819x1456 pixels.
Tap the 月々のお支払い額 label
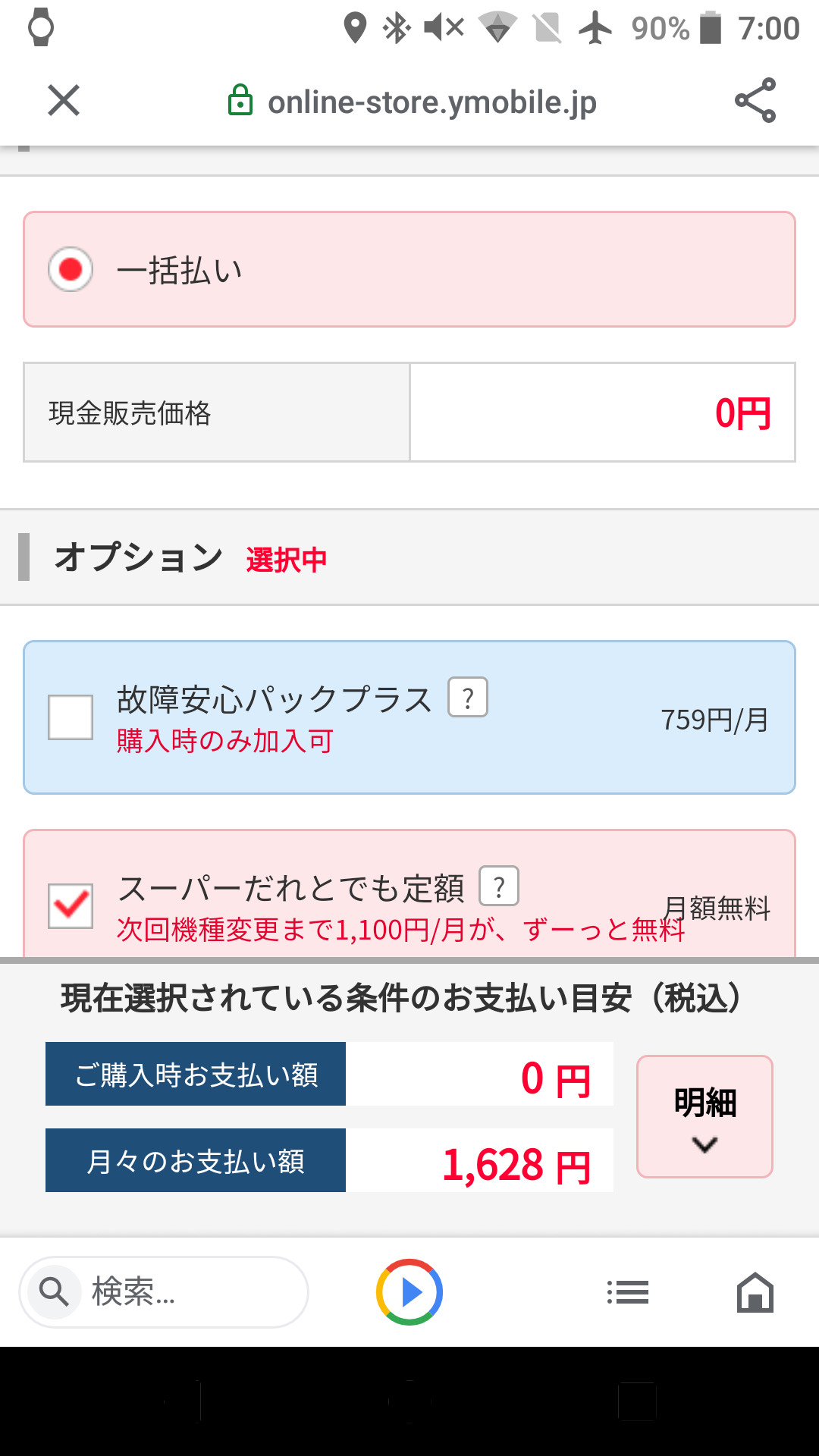coord(196,1161)
